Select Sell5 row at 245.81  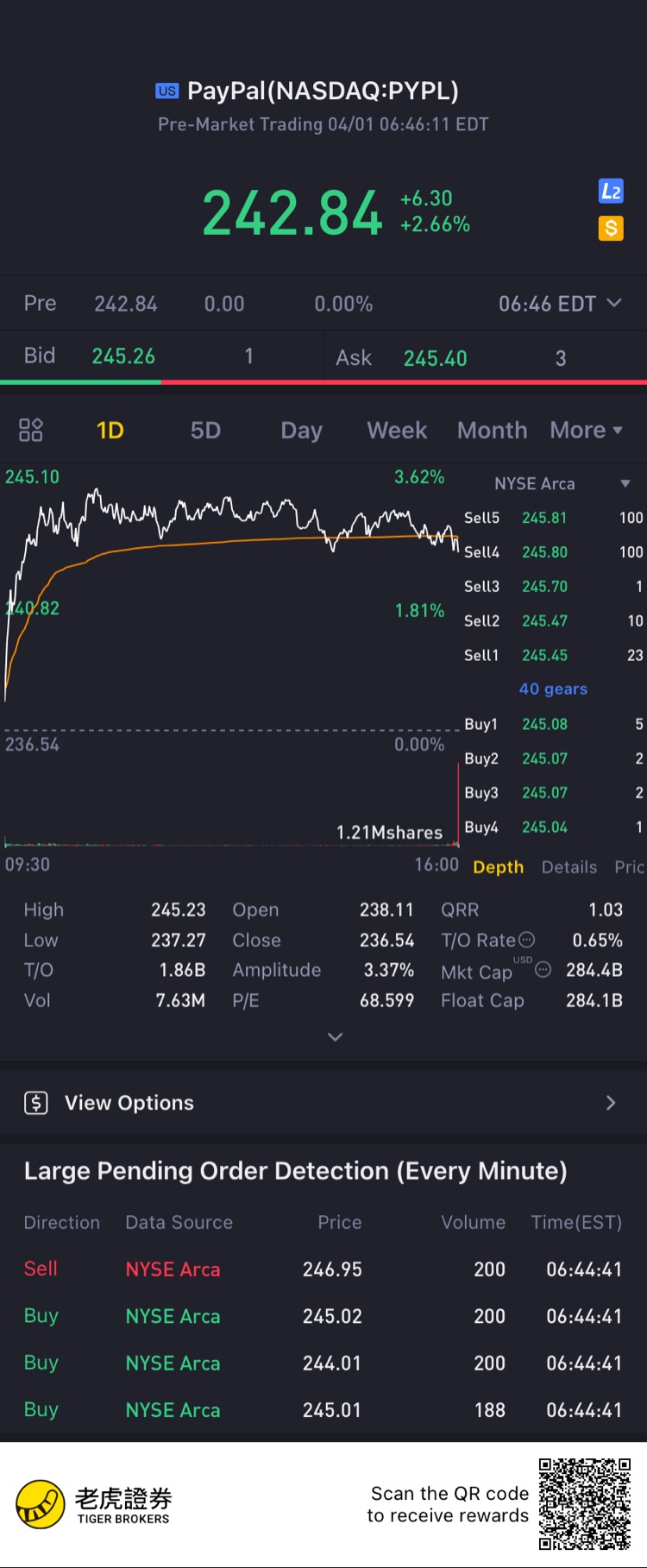[553, 518]
